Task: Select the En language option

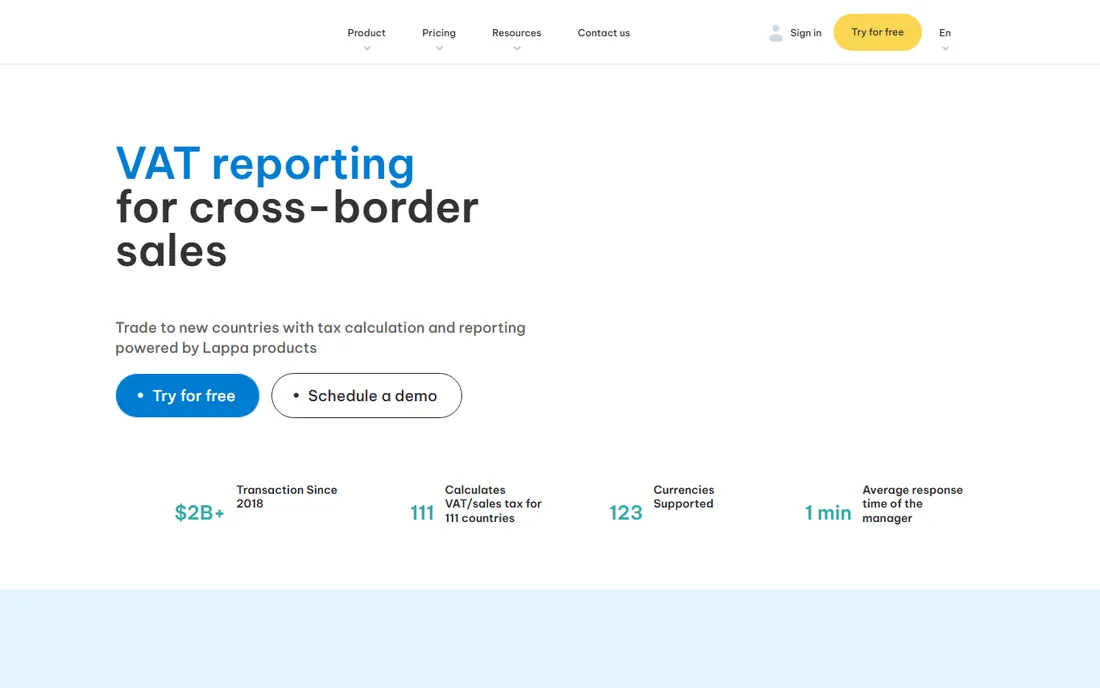Action: click(x=945, y=33)
